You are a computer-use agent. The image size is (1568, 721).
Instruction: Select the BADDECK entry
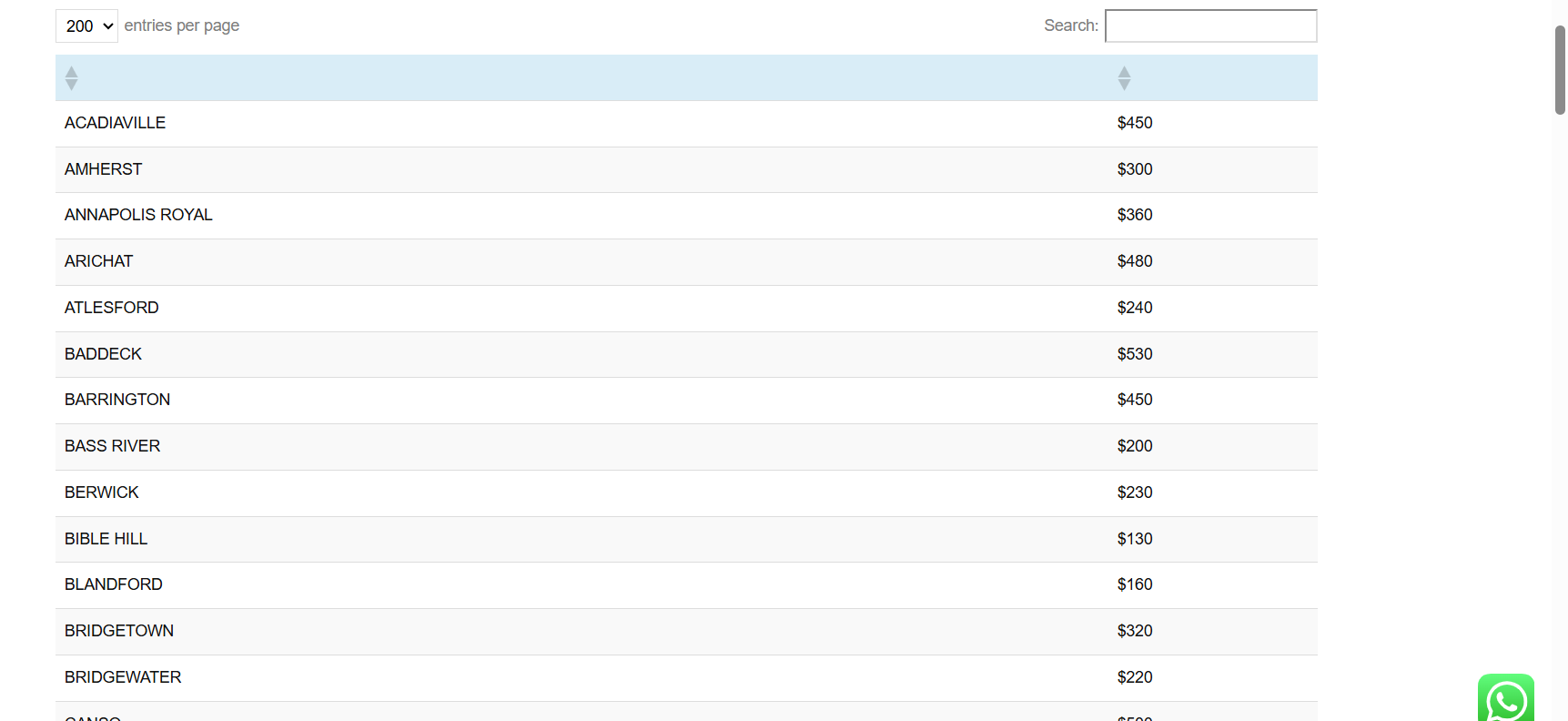pyautogui.click(x=103, y=354)
